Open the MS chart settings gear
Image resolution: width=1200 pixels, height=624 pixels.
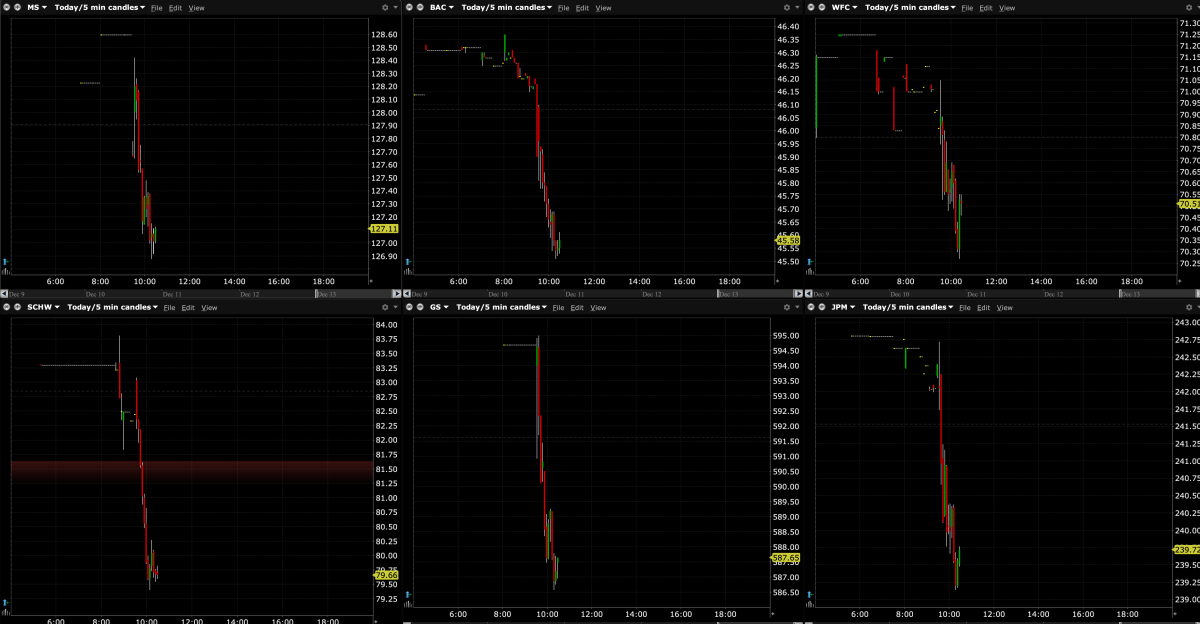[385, 7]
